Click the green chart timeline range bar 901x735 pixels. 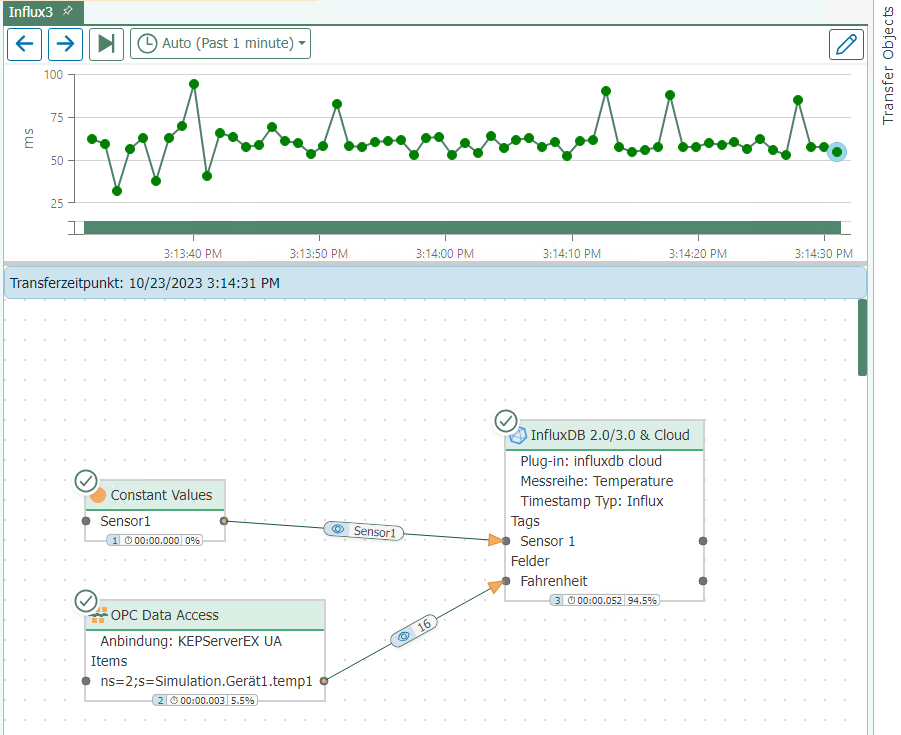tap(460, 228)
